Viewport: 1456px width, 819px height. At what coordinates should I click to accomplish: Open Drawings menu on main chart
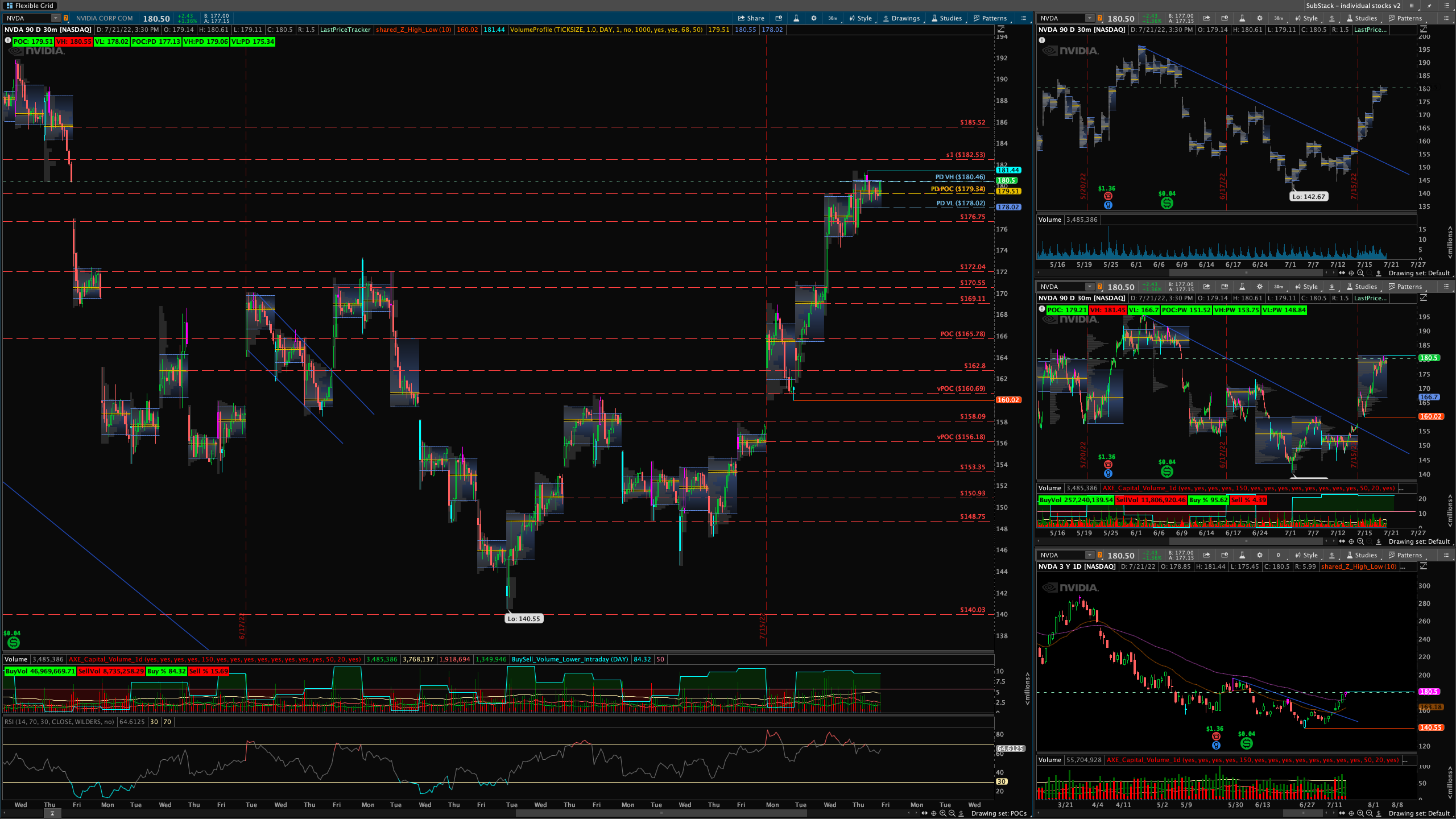(x=901, y=18)
